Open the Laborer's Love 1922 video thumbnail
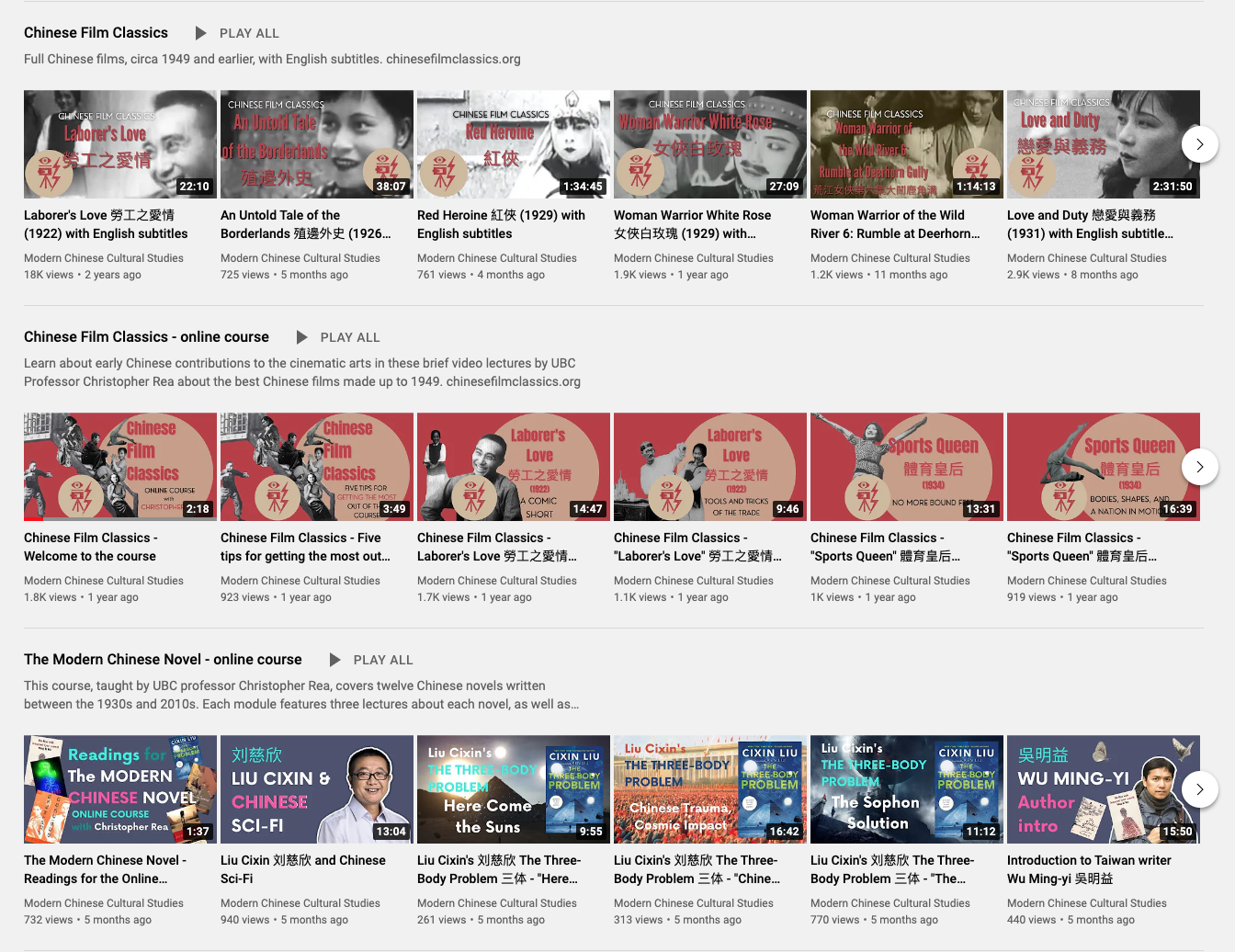The width and height of the screenshot is (1235, 952). coord(119,144)
